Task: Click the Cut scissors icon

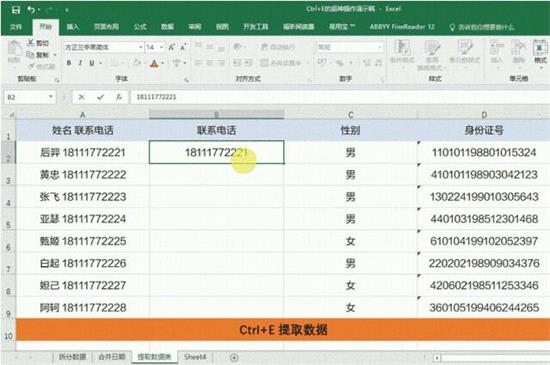Action: [31, 43]
